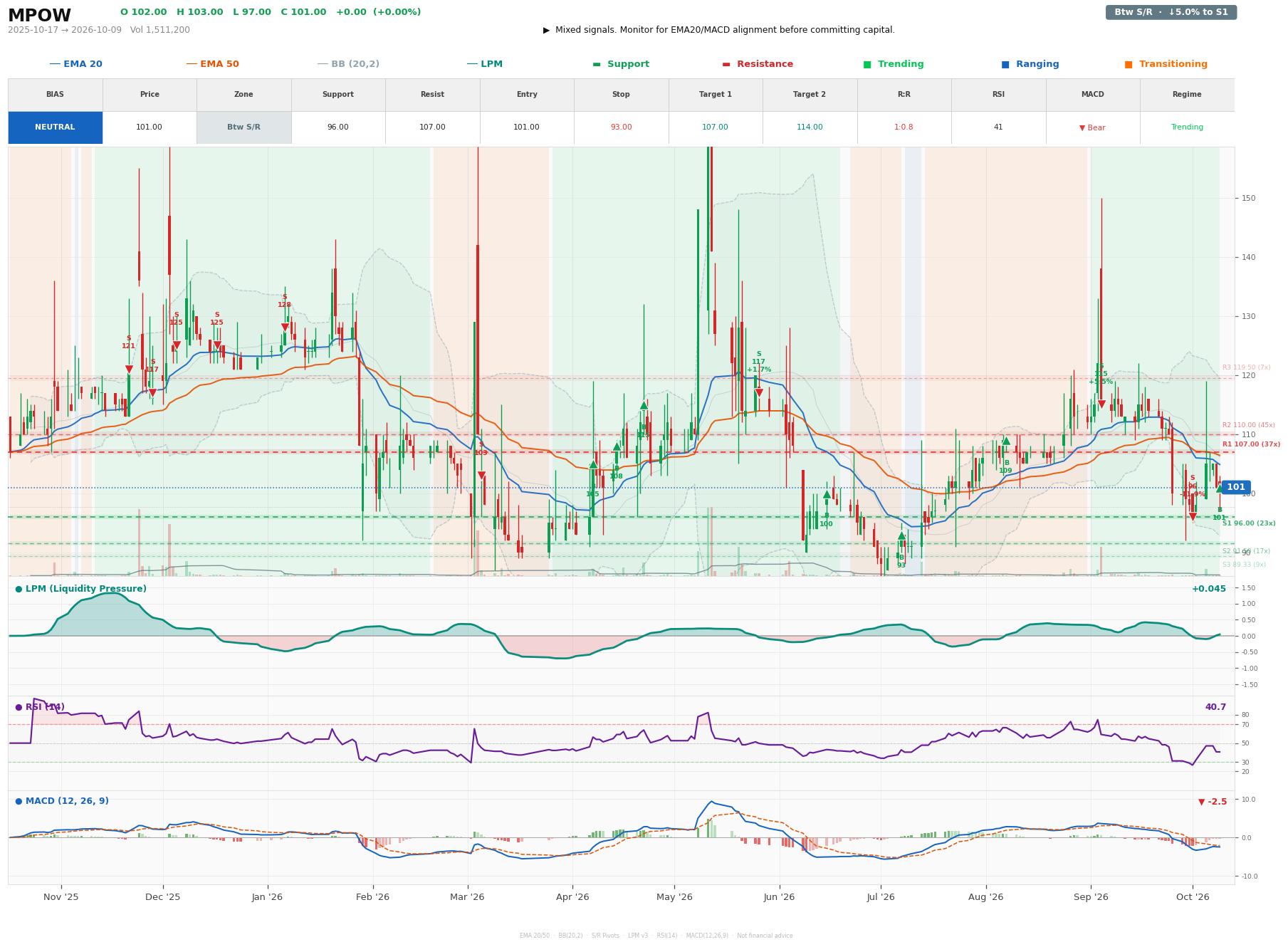Toggle the Ranging regime legend entry
Screen dimensions: 1288x947
[1030, 64]
